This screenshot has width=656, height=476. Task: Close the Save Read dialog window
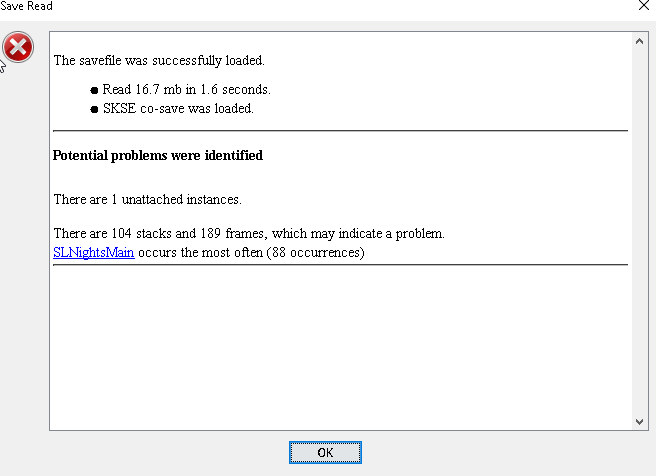click(x=644, y=5)
